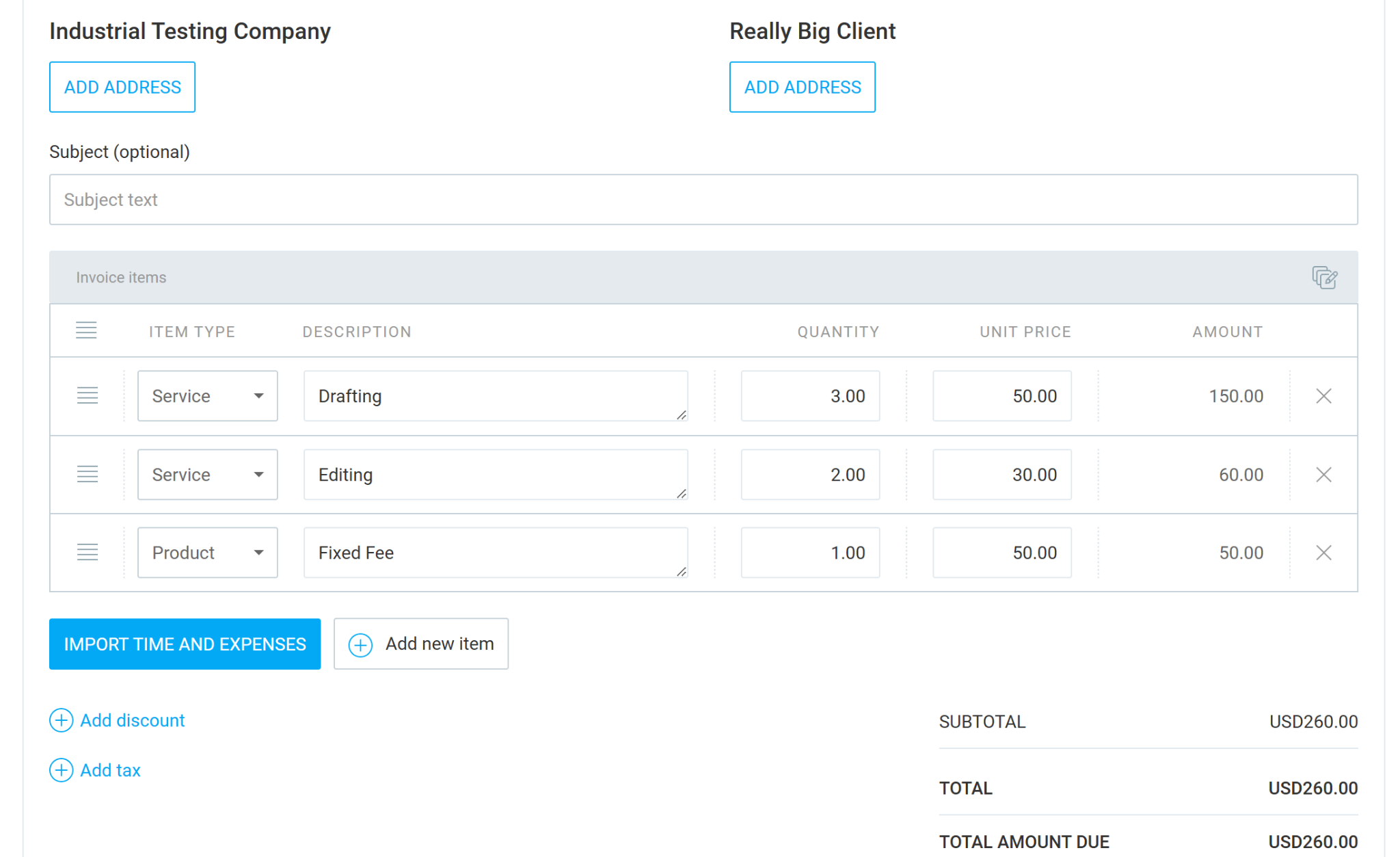This screenshot has width=1400, height=857.
Task: Remove the Fixed Fee line item
Action: pyautogui.click(x=1323, y=553)
